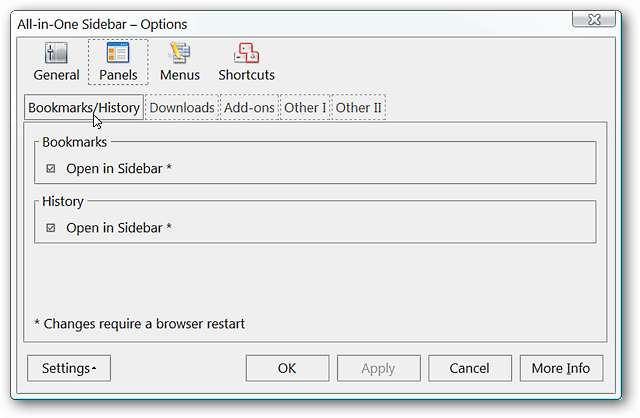Switch to the Downloads tab
This screenshot has height=418, width=640.
click(x=182, y=108)
